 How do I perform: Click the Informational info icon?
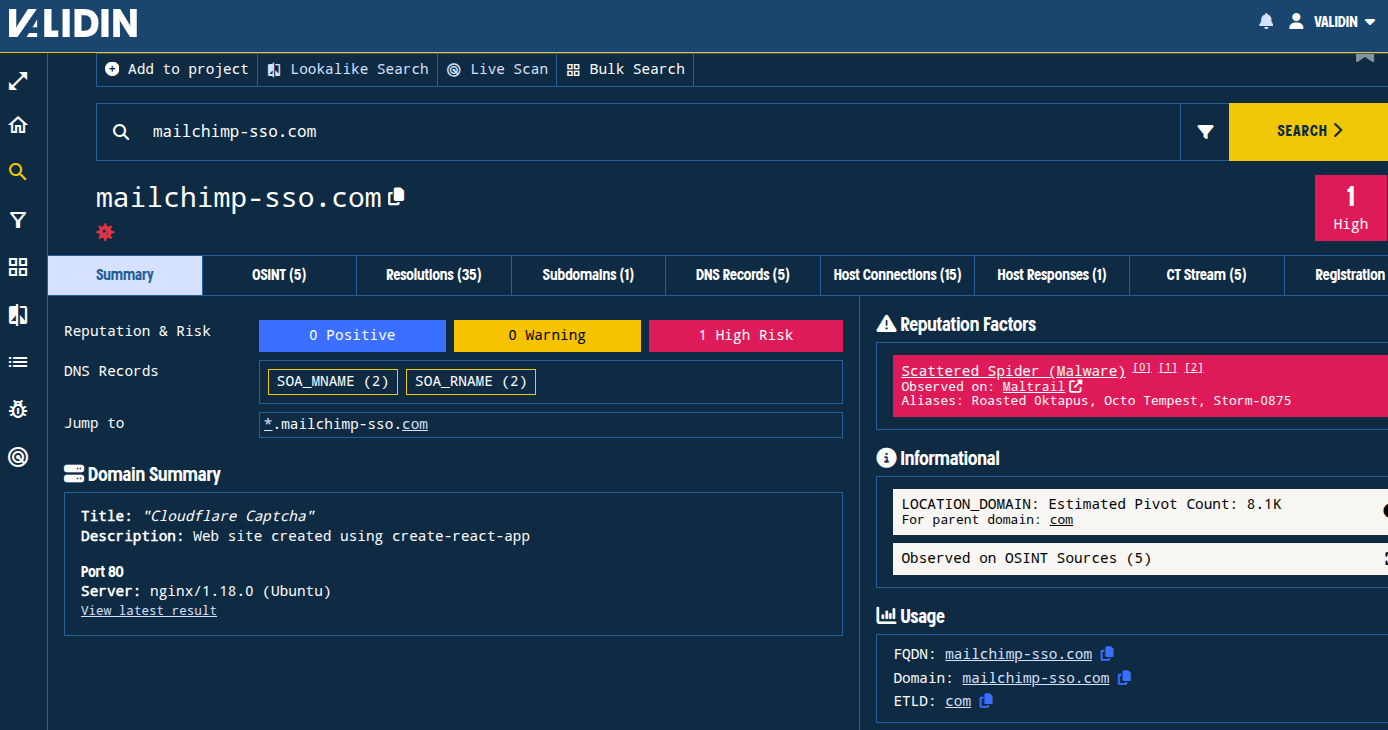[x=886, y=458]
